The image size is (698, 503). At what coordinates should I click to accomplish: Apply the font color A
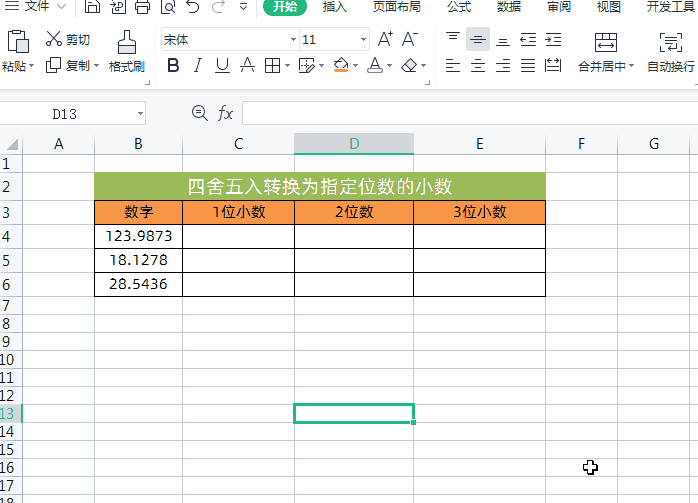point(375,65)
